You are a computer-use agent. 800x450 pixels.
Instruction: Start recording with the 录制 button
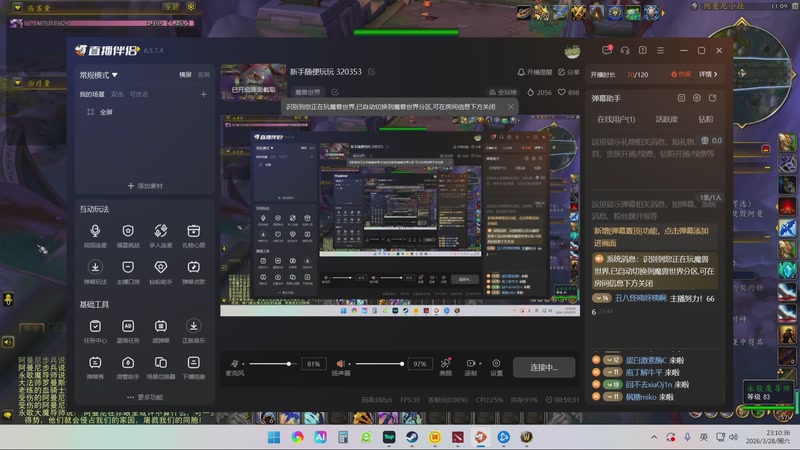pyautogui.click(x=470, y=367)
